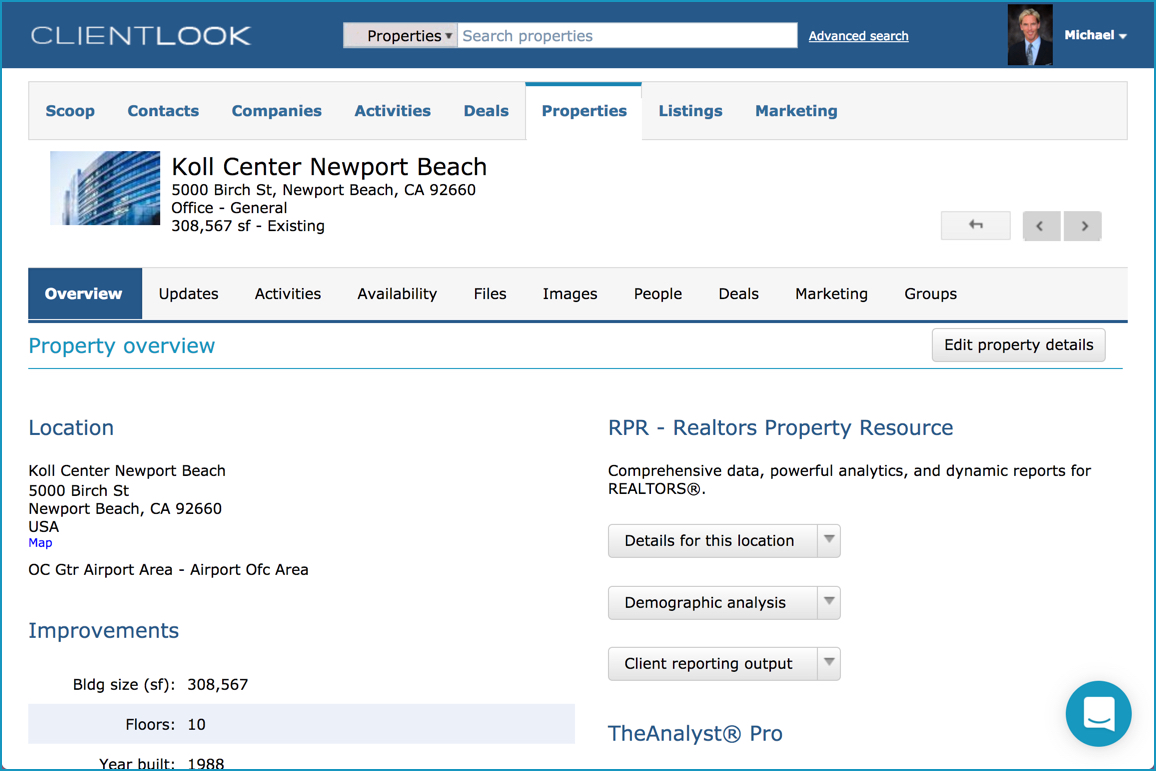Expand the Demographic analysis options arrow
Image resolution: width=1156 pixels, height=771 pixels.
pos(829,602)
